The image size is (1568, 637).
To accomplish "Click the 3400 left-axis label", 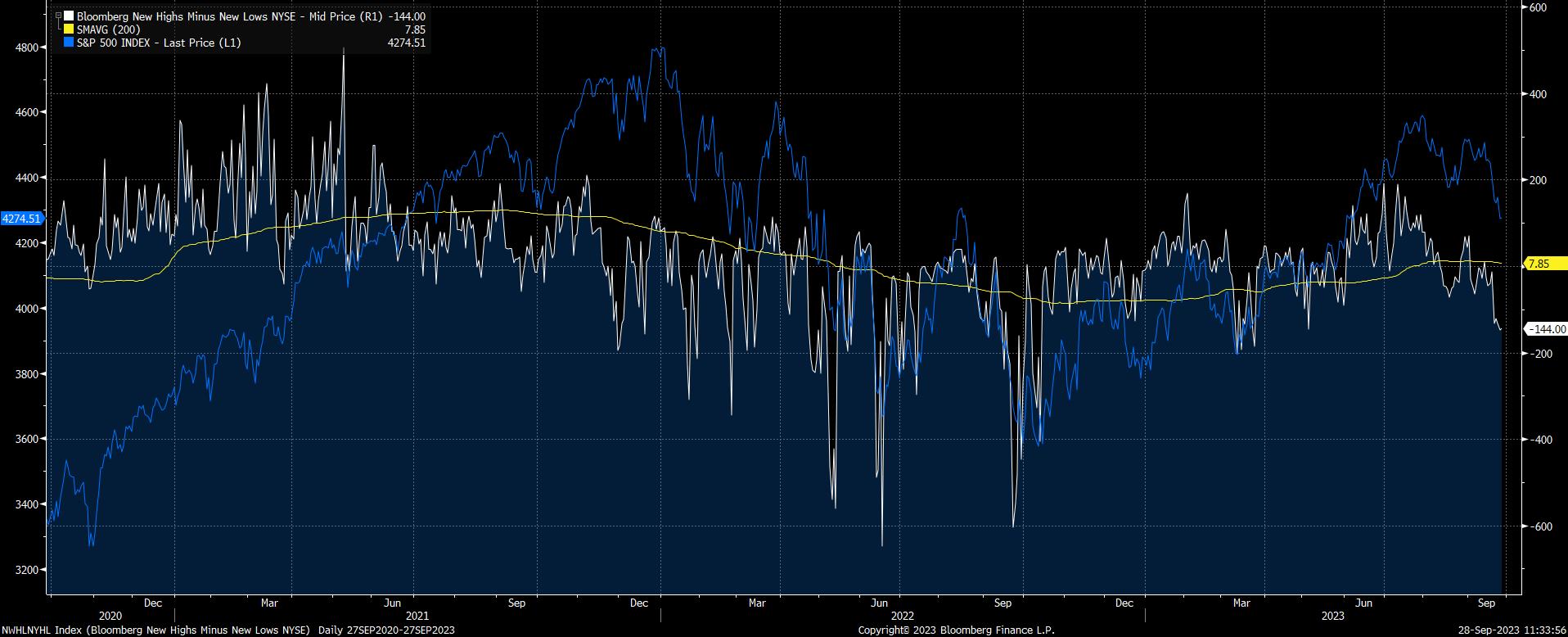I will tap(27, 504).
